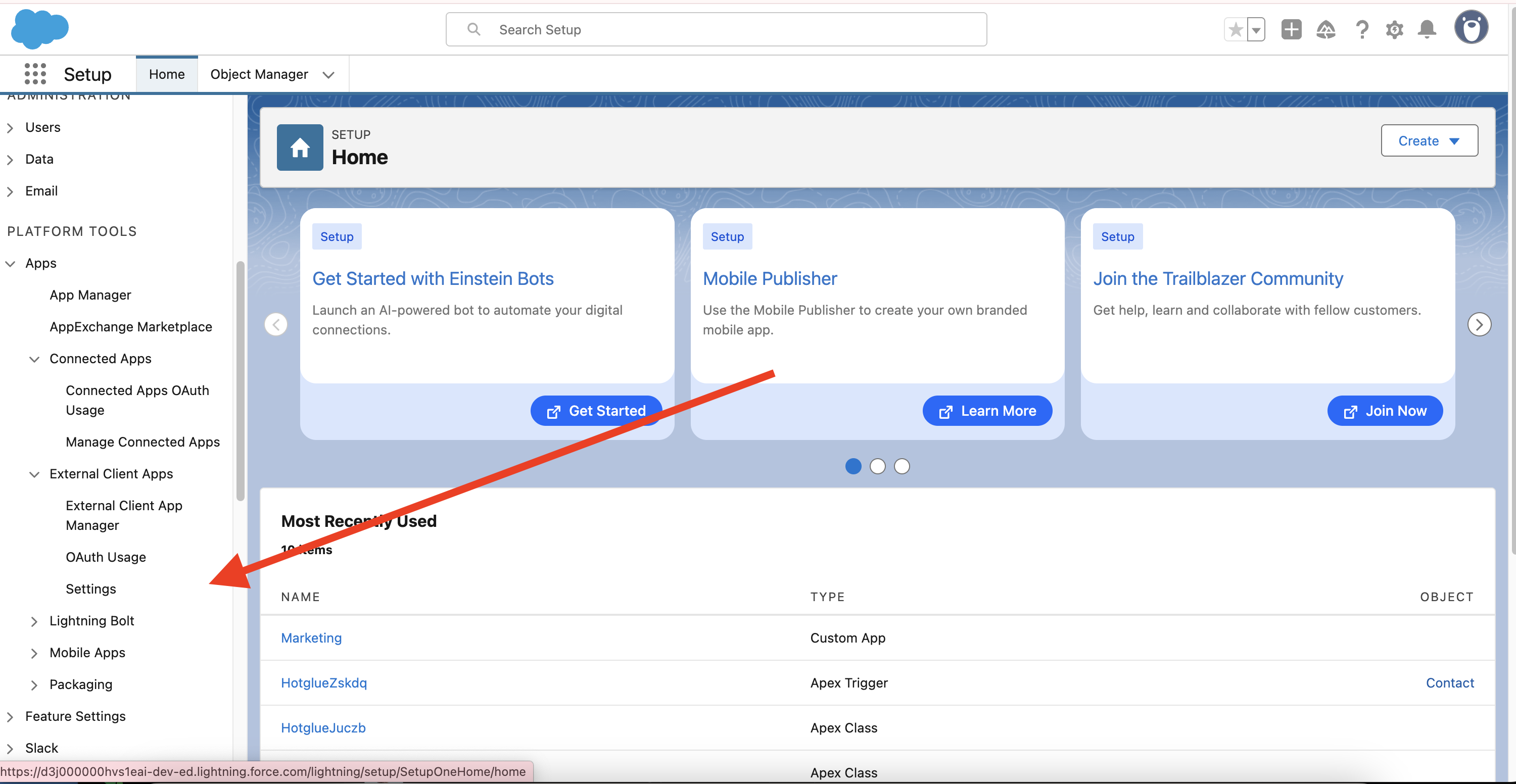
Task: Click the Join Now button
Action: click(1385, 411)
